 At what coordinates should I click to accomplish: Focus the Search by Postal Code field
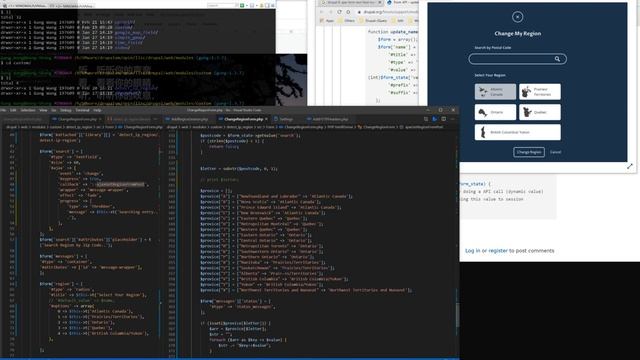click(517, 59)
